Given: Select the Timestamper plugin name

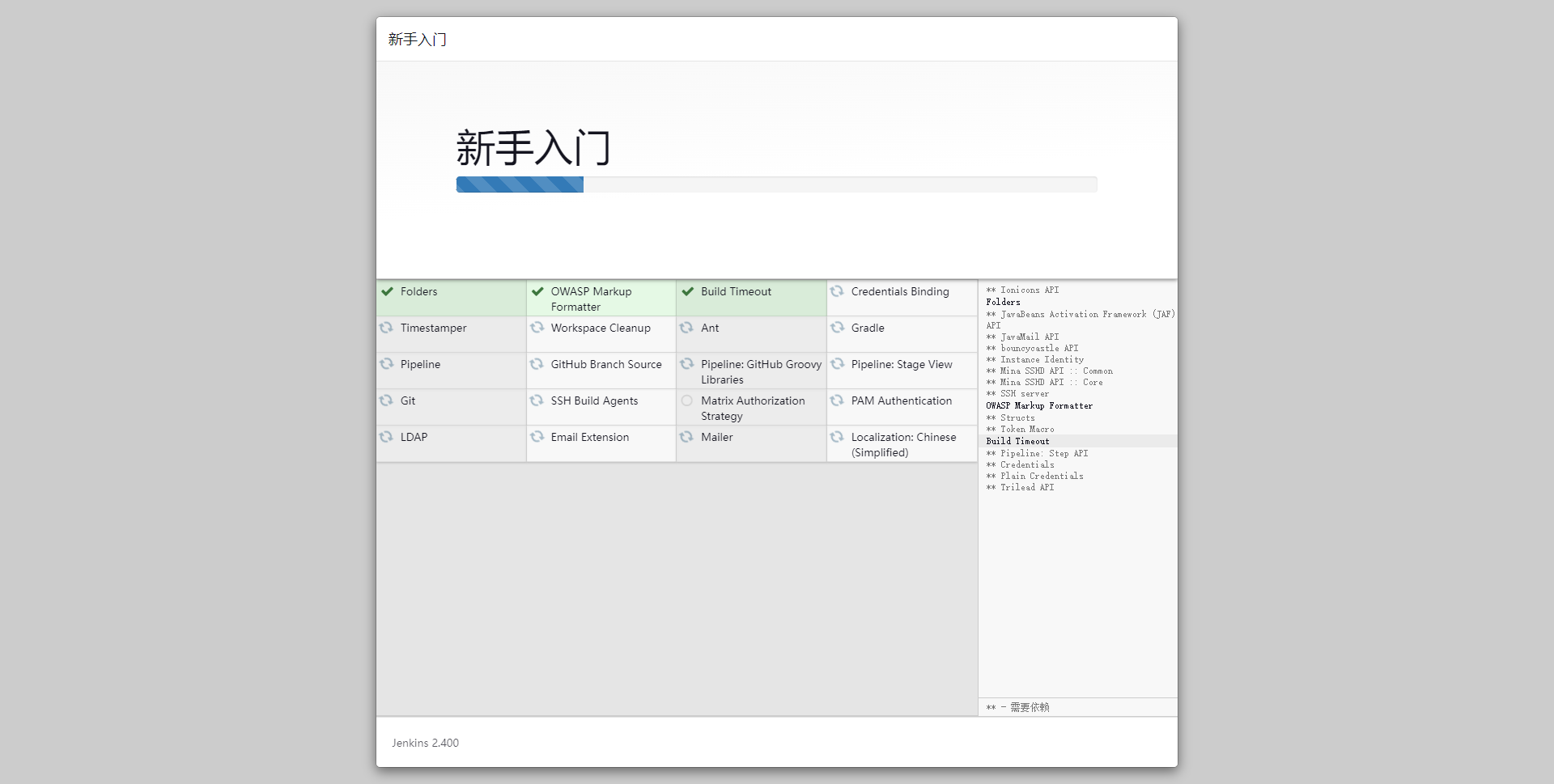Looking at the screenshot, I should coord(434,328).
